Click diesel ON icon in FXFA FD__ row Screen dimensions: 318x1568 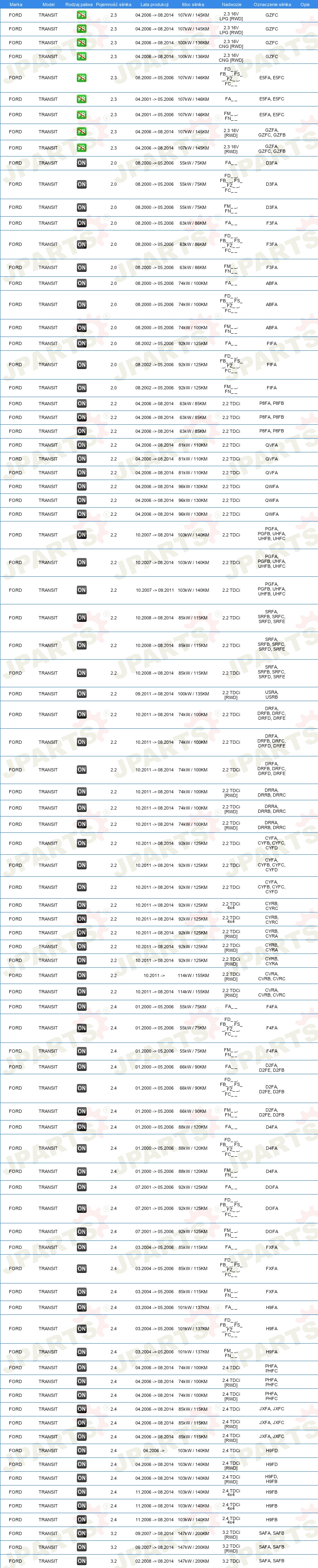82,1269
